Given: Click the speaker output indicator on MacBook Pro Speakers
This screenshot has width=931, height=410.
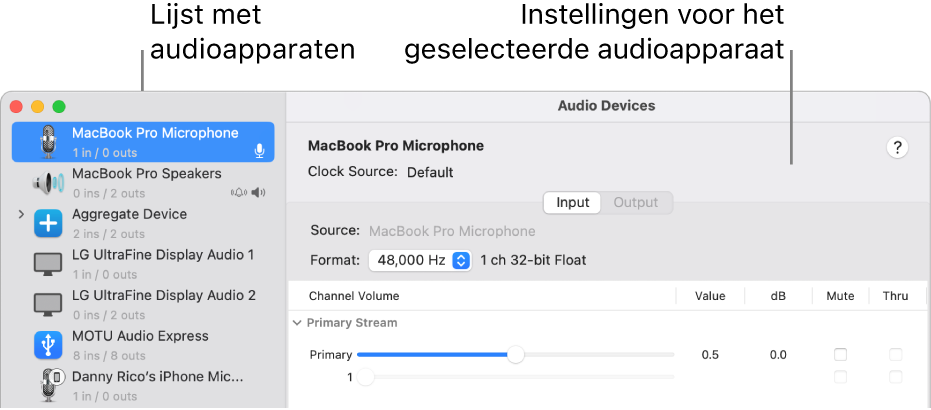Looking at the screenshot, I should tap(259, 192).
